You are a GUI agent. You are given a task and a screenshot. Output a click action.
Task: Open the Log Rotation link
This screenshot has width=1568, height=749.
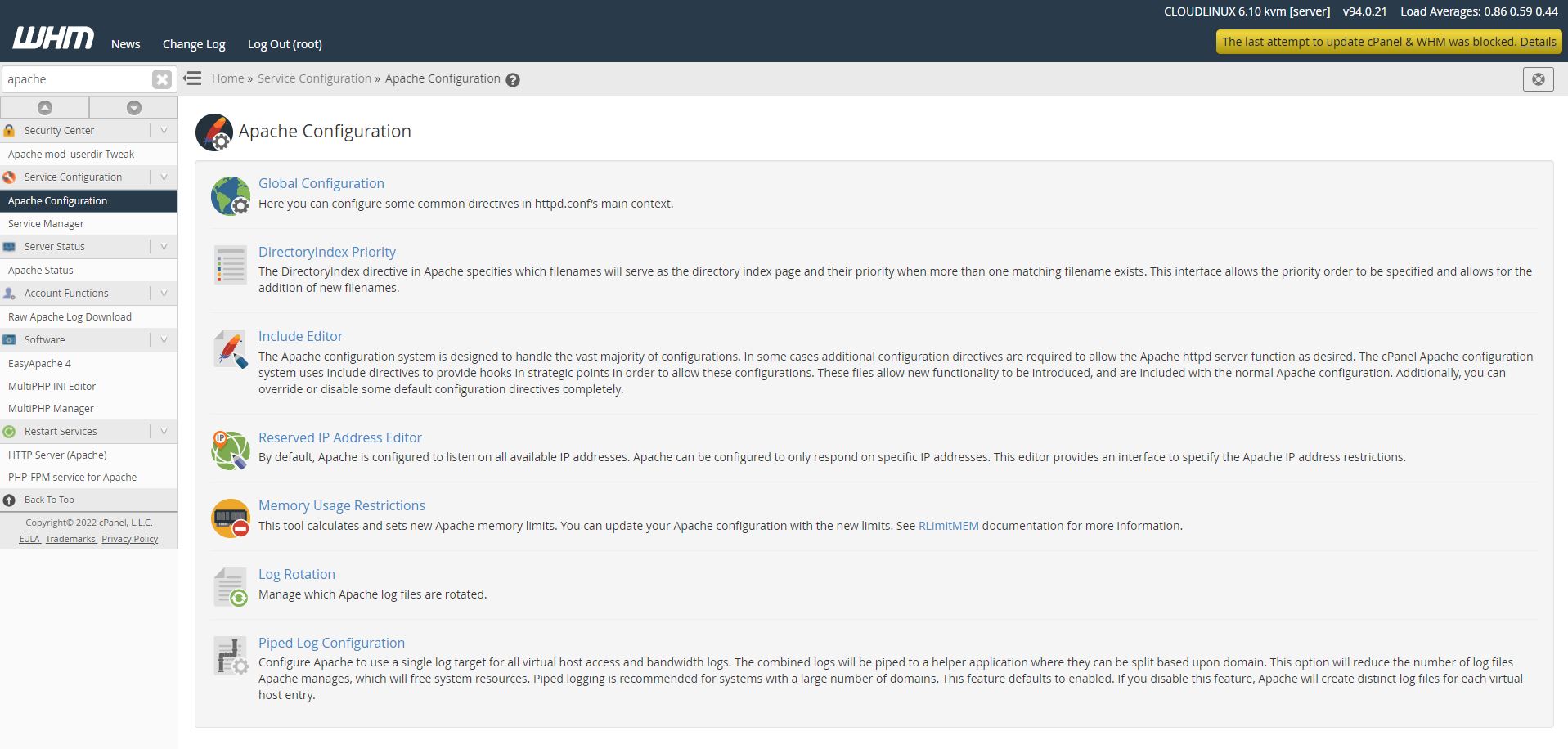pyautogui.click(x=297, y=575)
